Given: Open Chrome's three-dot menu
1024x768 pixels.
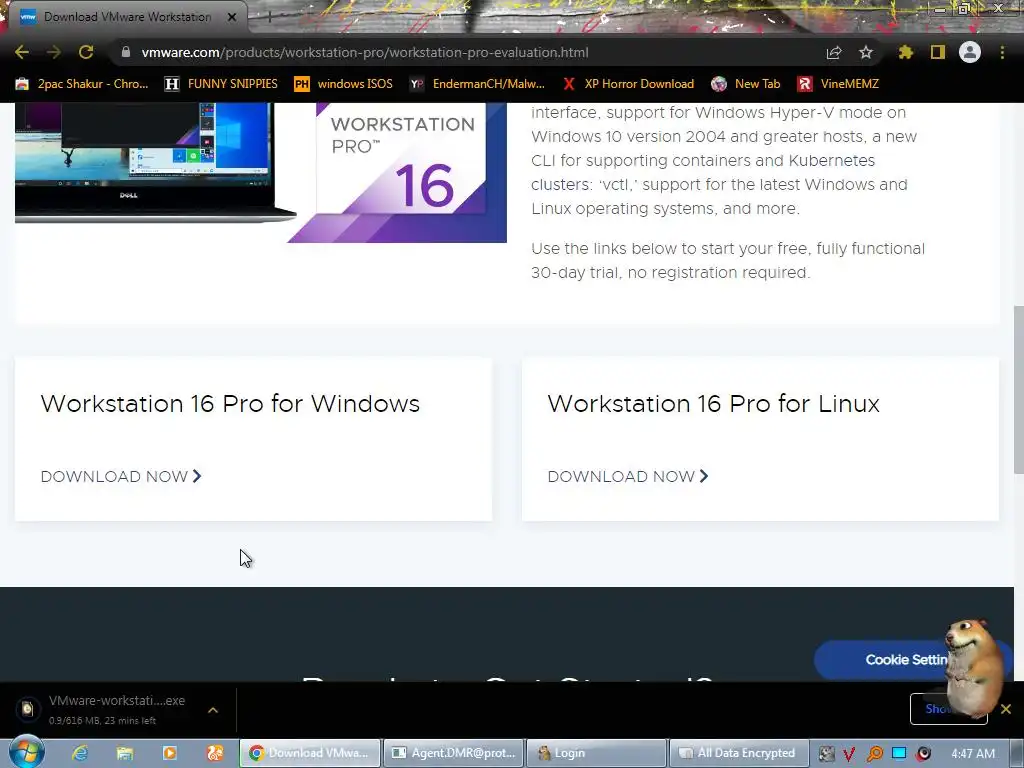Looking at the screenshot, I should tap(1002, 52).
